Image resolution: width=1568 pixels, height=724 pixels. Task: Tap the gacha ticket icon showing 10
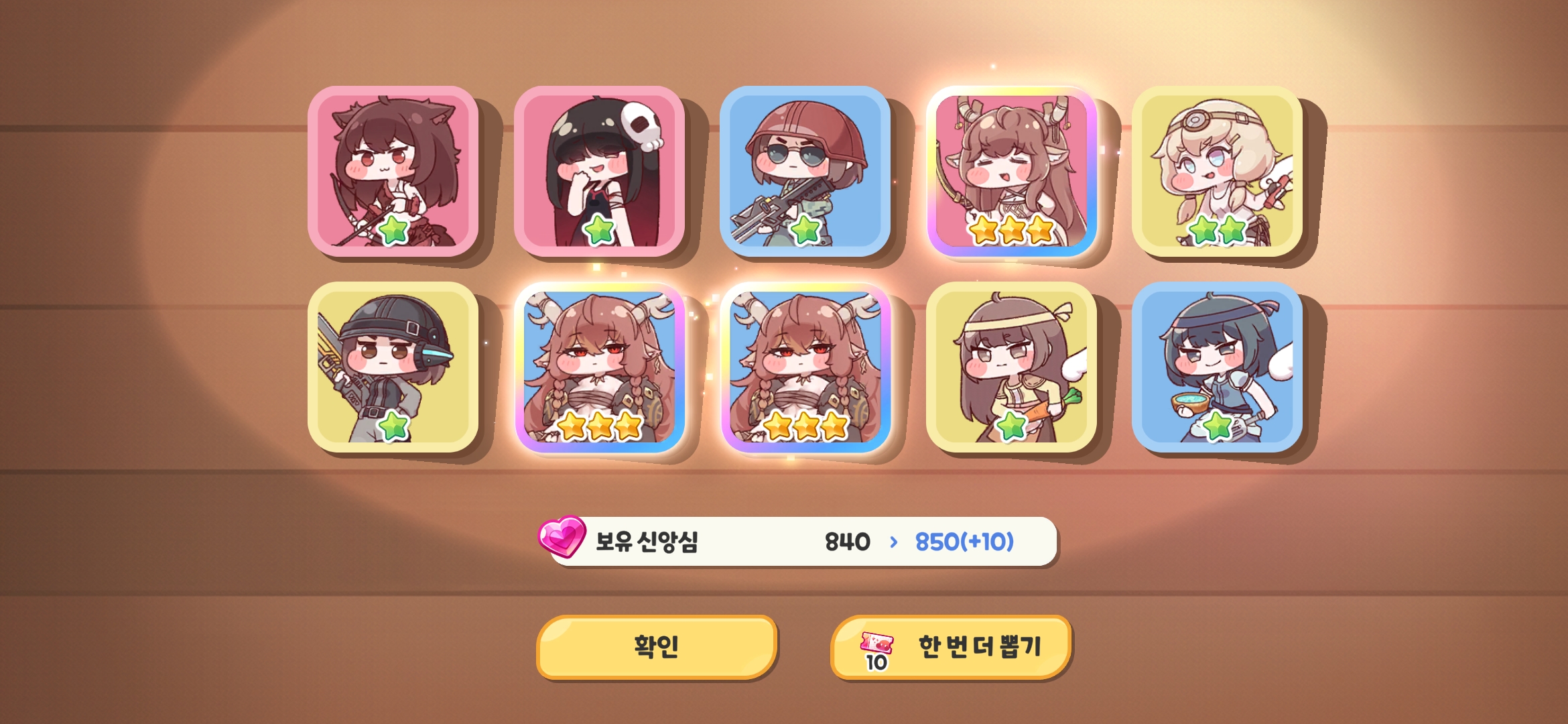(x=876, y=652)
